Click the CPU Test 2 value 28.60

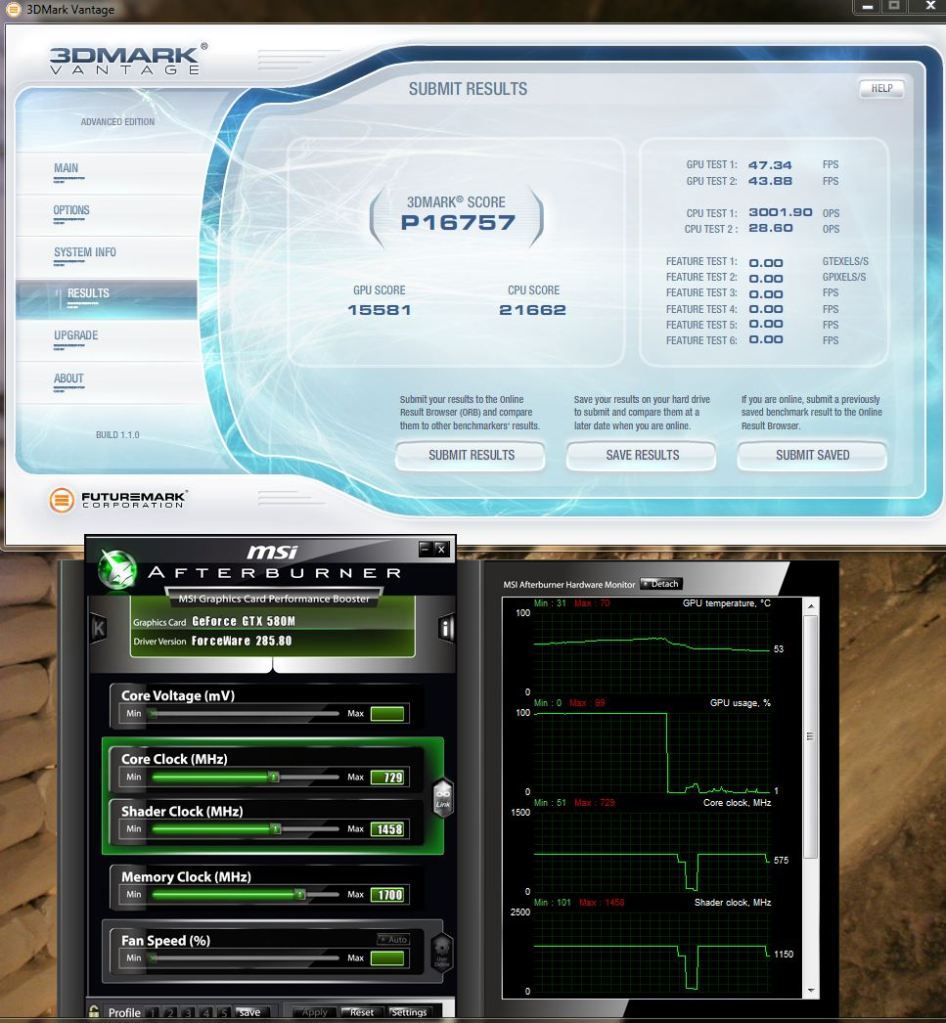pos(771,228)
